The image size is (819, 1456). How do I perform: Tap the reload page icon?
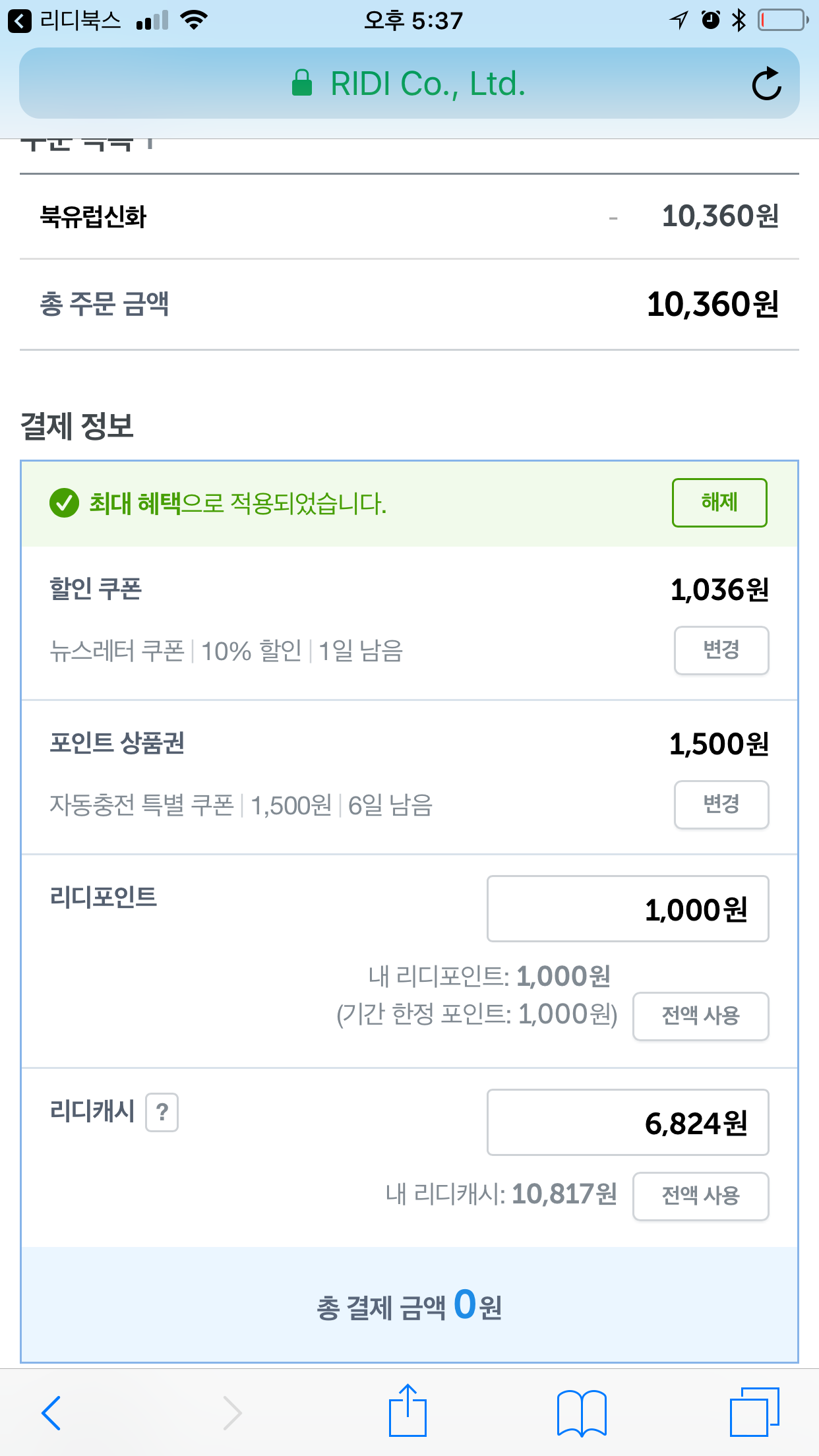pyautogui.click(x=766, y=84)
